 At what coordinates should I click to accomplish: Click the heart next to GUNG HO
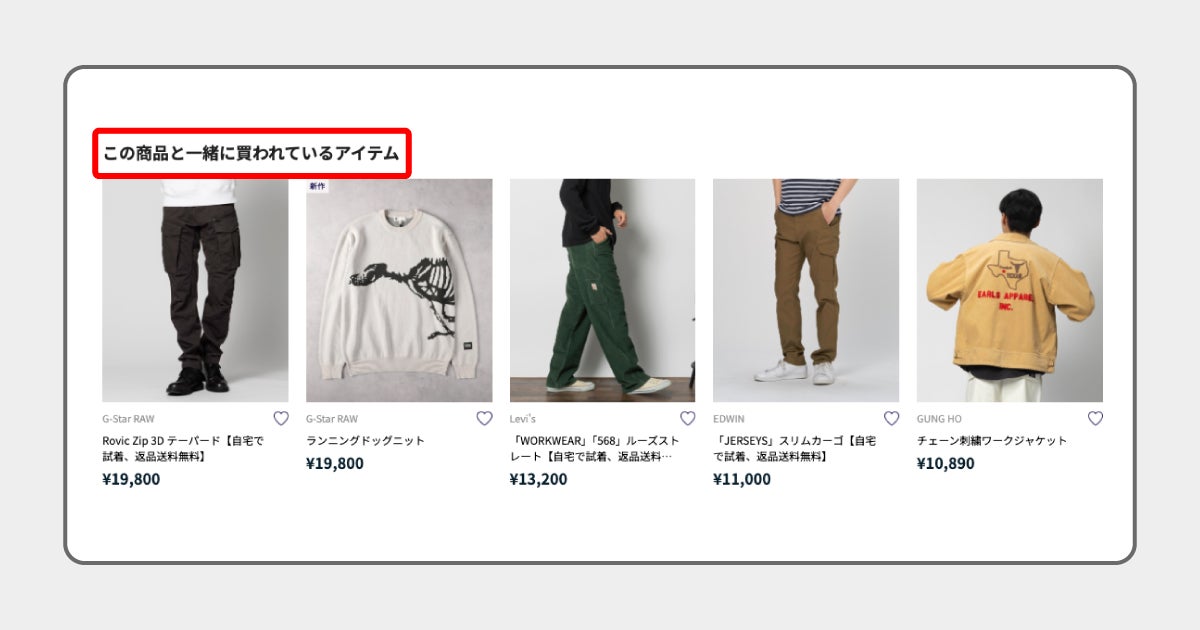click(1095, 419)
